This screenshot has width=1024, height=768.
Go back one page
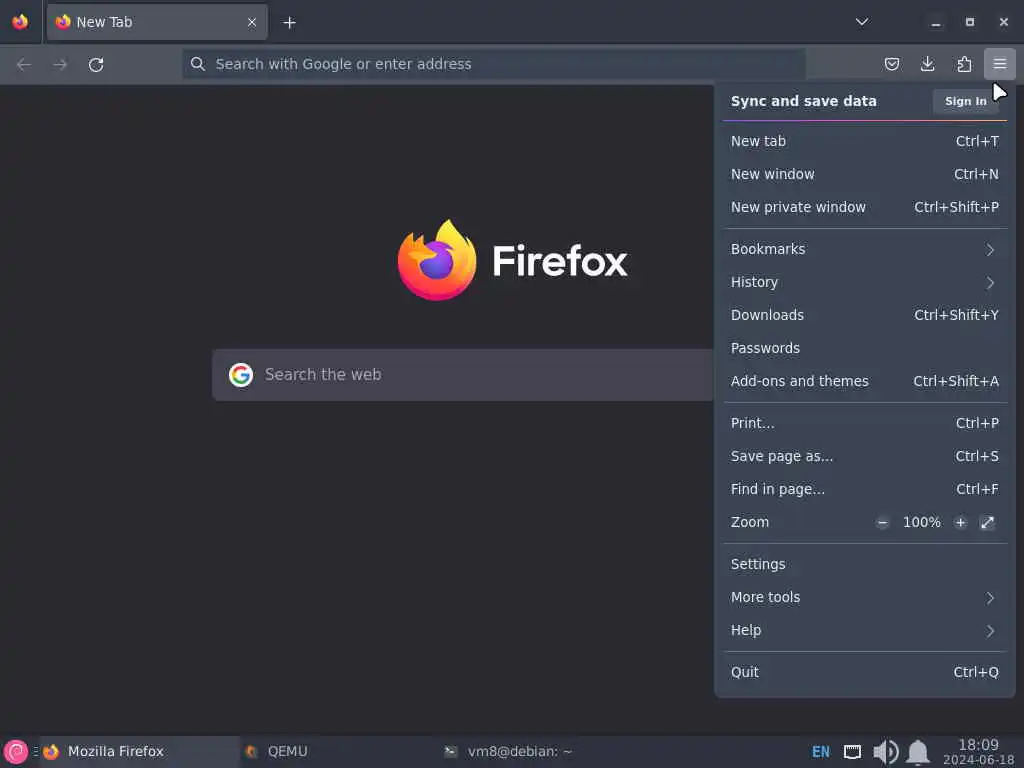(x=24, y=65)
